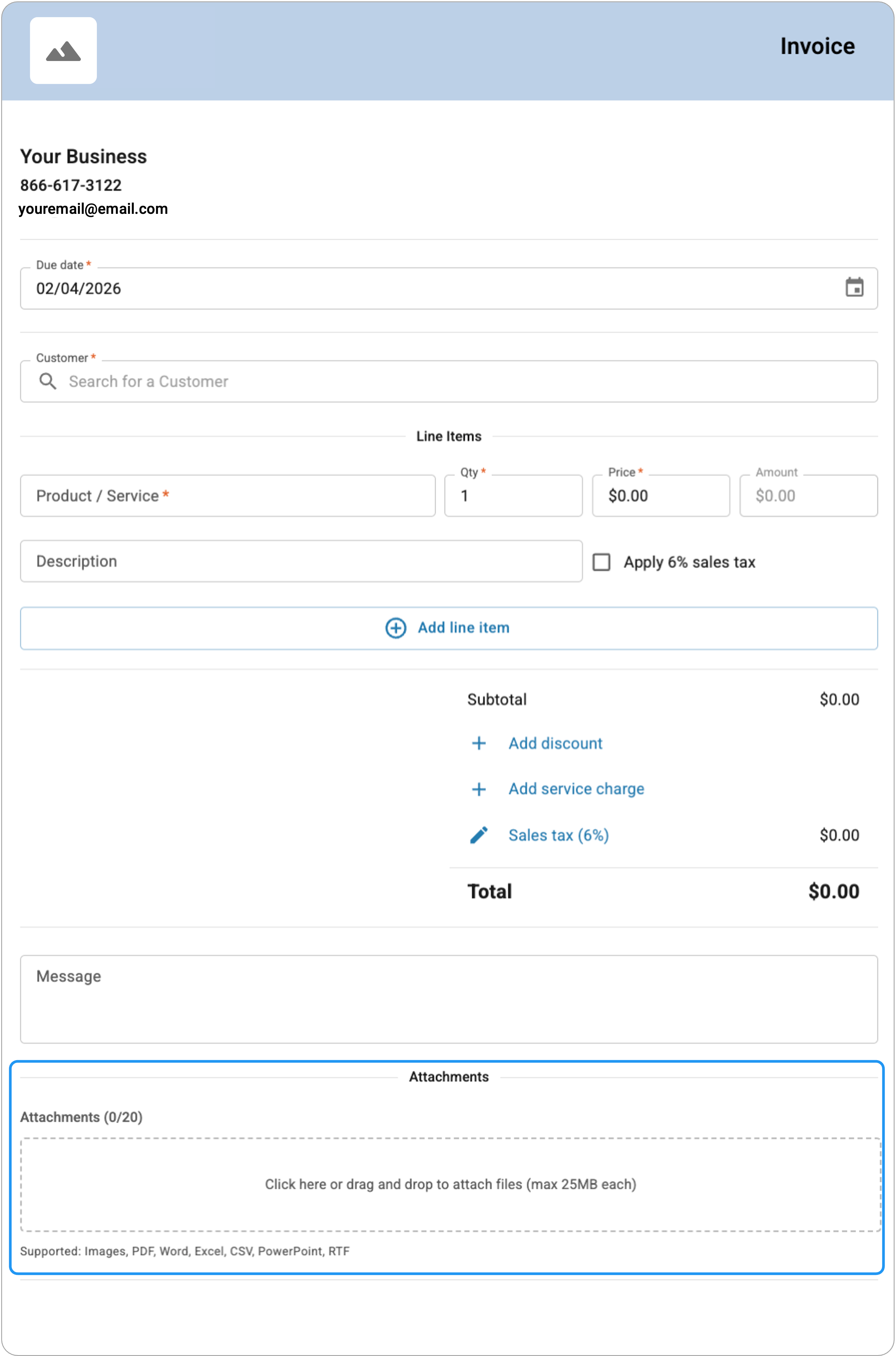896x1356 pixels.
Task: Click the Total amount $0.00 value
Action: point(834,892)
